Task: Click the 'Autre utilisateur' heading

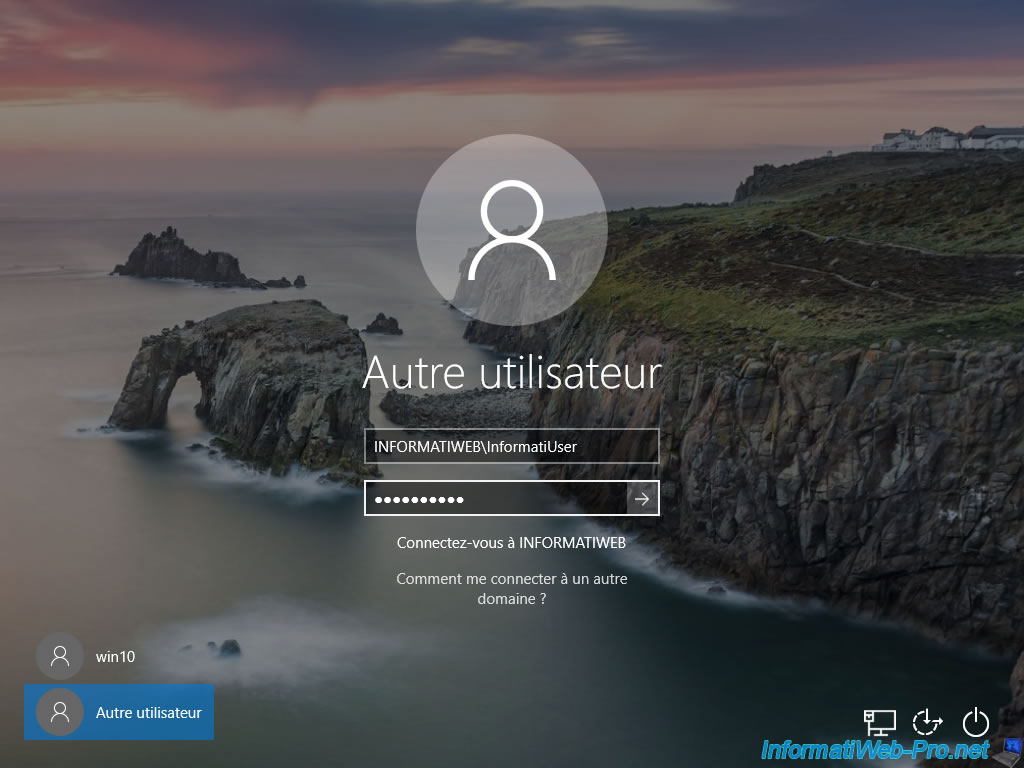Action: coord(512,373)
